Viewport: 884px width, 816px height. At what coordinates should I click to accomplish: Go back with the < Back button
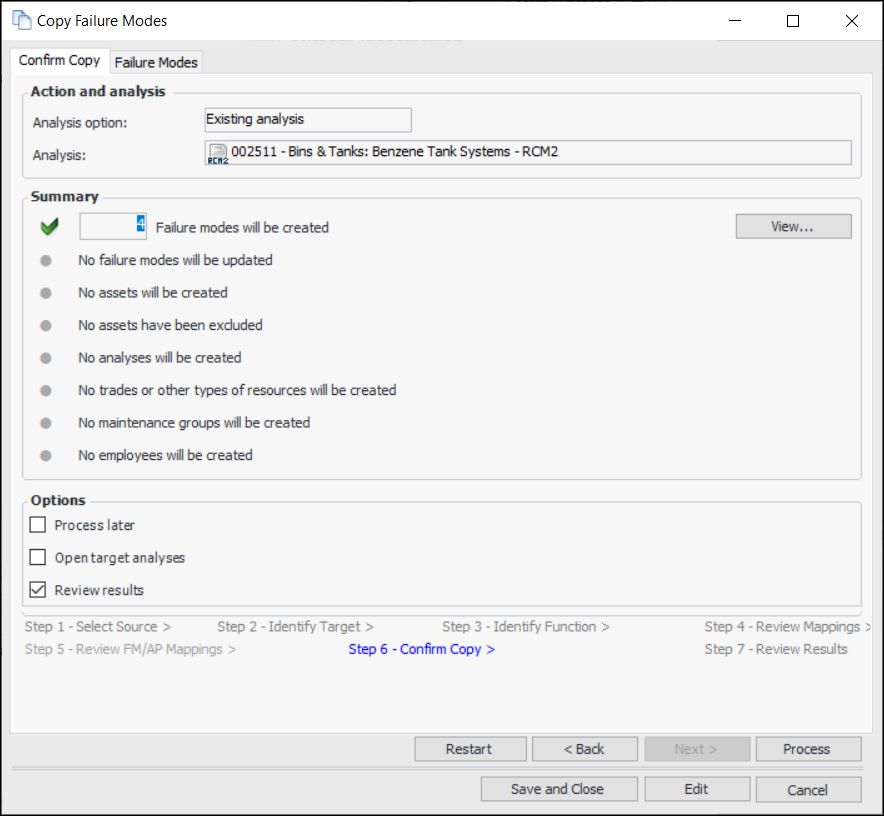click(x=585, y=749)
